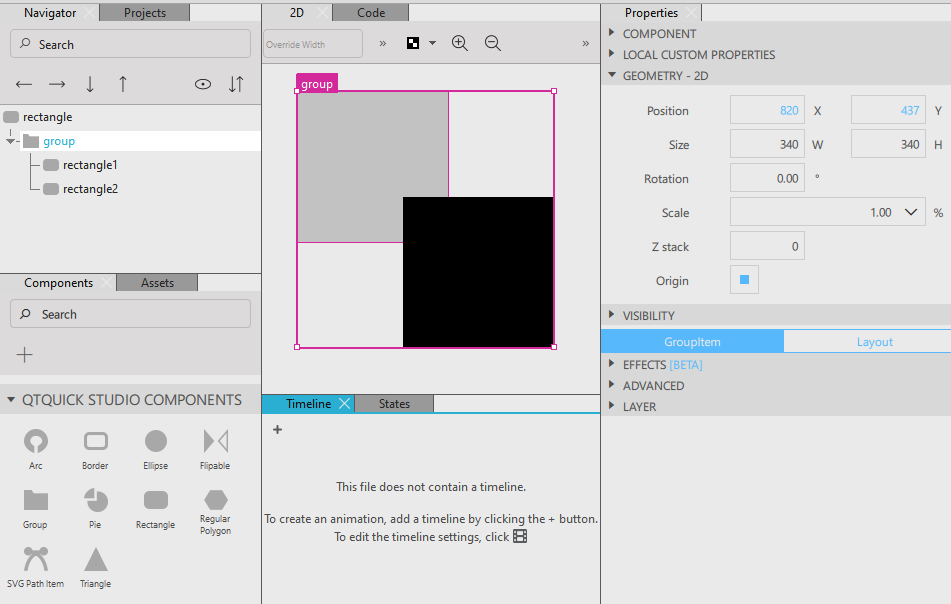
Task: Click the Layout button in Properties
Action: coord(874,342)
